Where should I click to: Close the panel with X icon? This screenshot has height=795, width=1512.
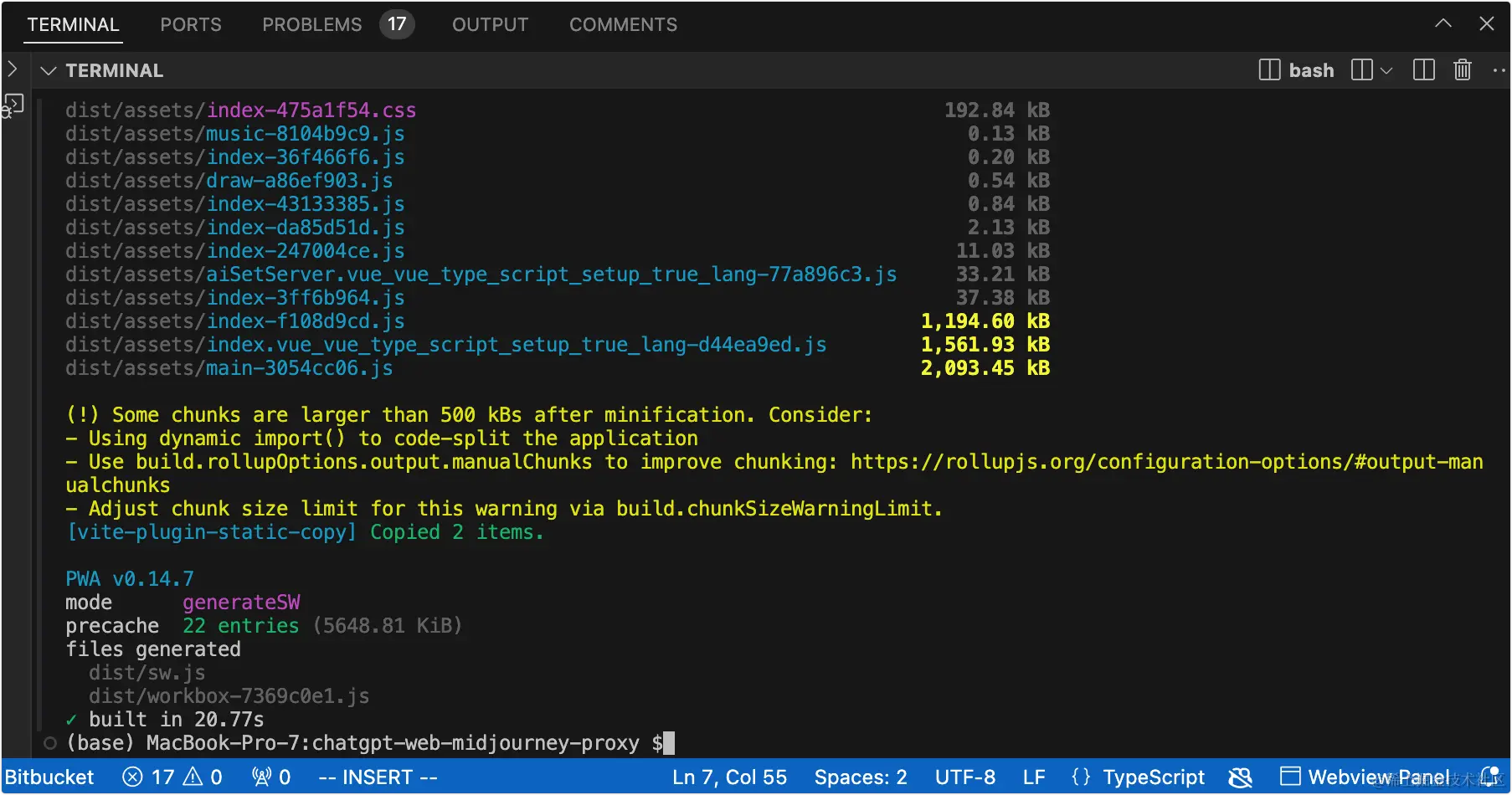[x=1486, y=23]
